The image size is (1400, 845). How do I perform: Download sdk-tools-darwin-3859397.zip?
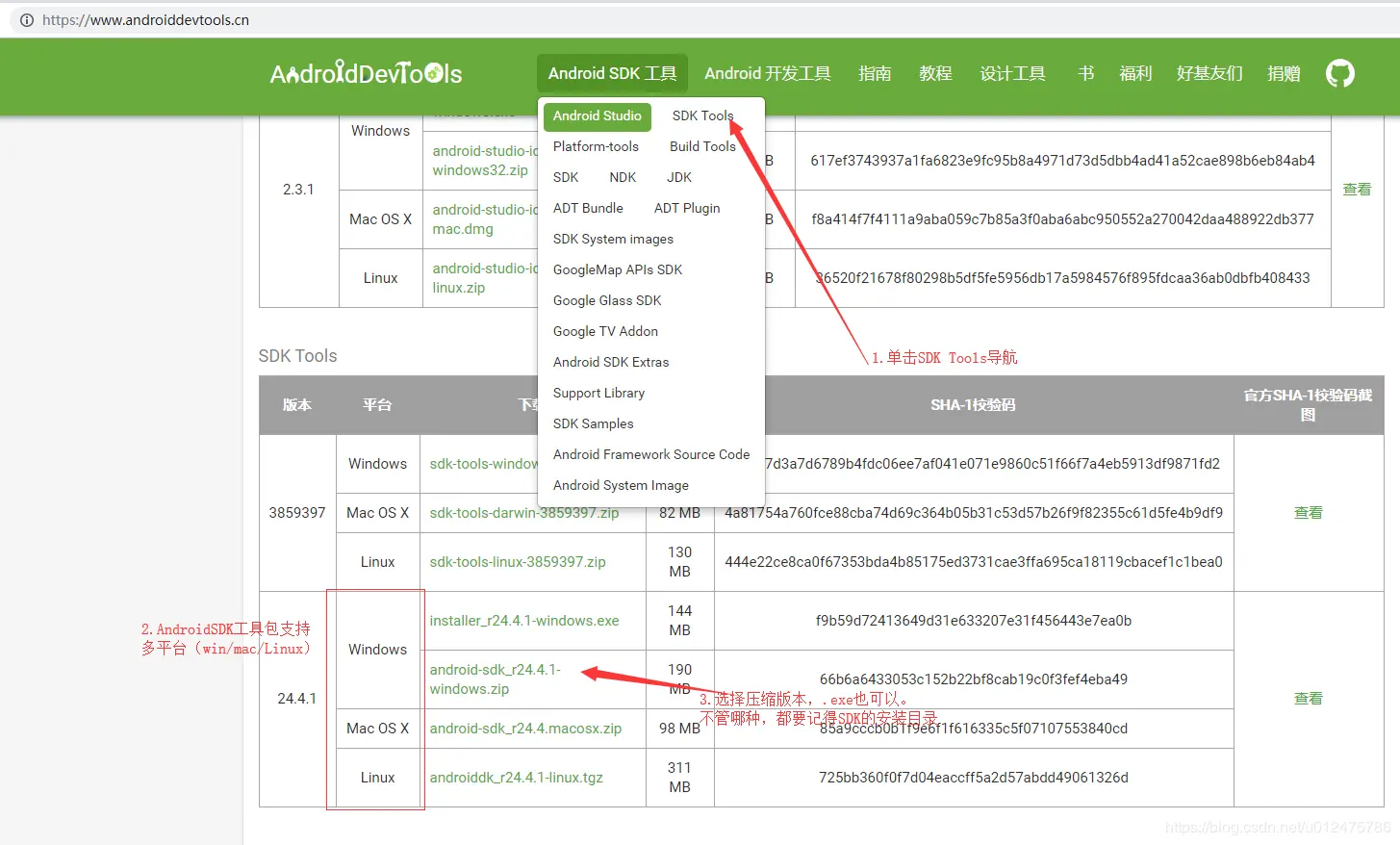(x=524, y=513)
